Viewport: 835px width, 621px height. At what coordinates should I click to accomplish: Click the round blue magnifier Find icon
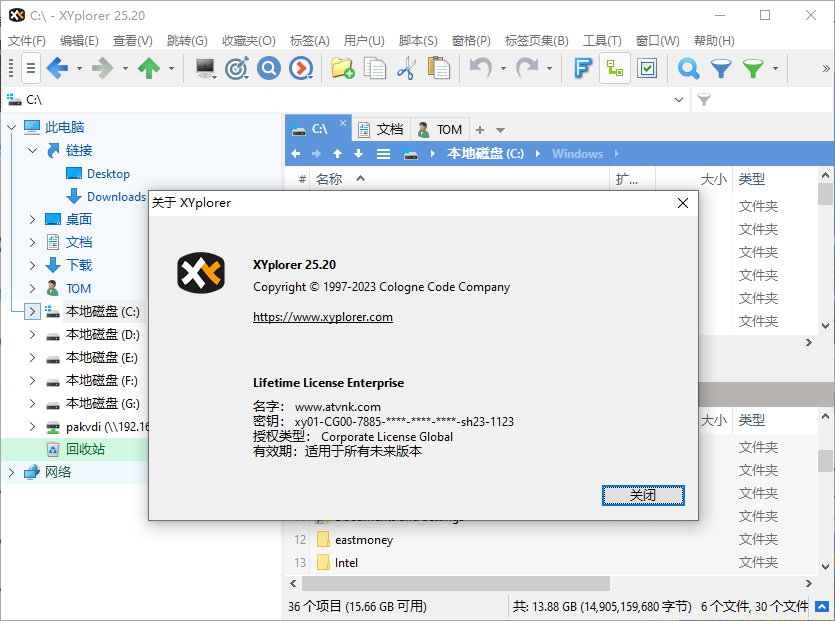pyautogui.click(x=269, y=68)
